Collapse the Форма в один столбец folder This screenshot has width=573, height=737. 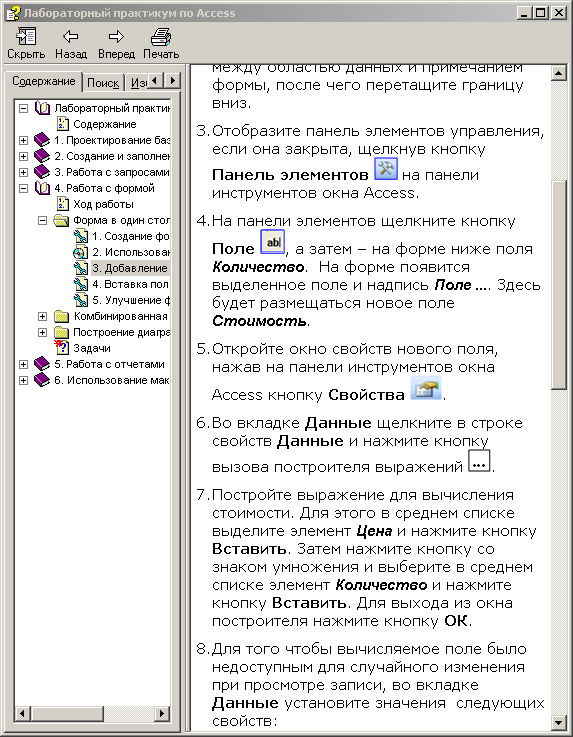point(42,220)
